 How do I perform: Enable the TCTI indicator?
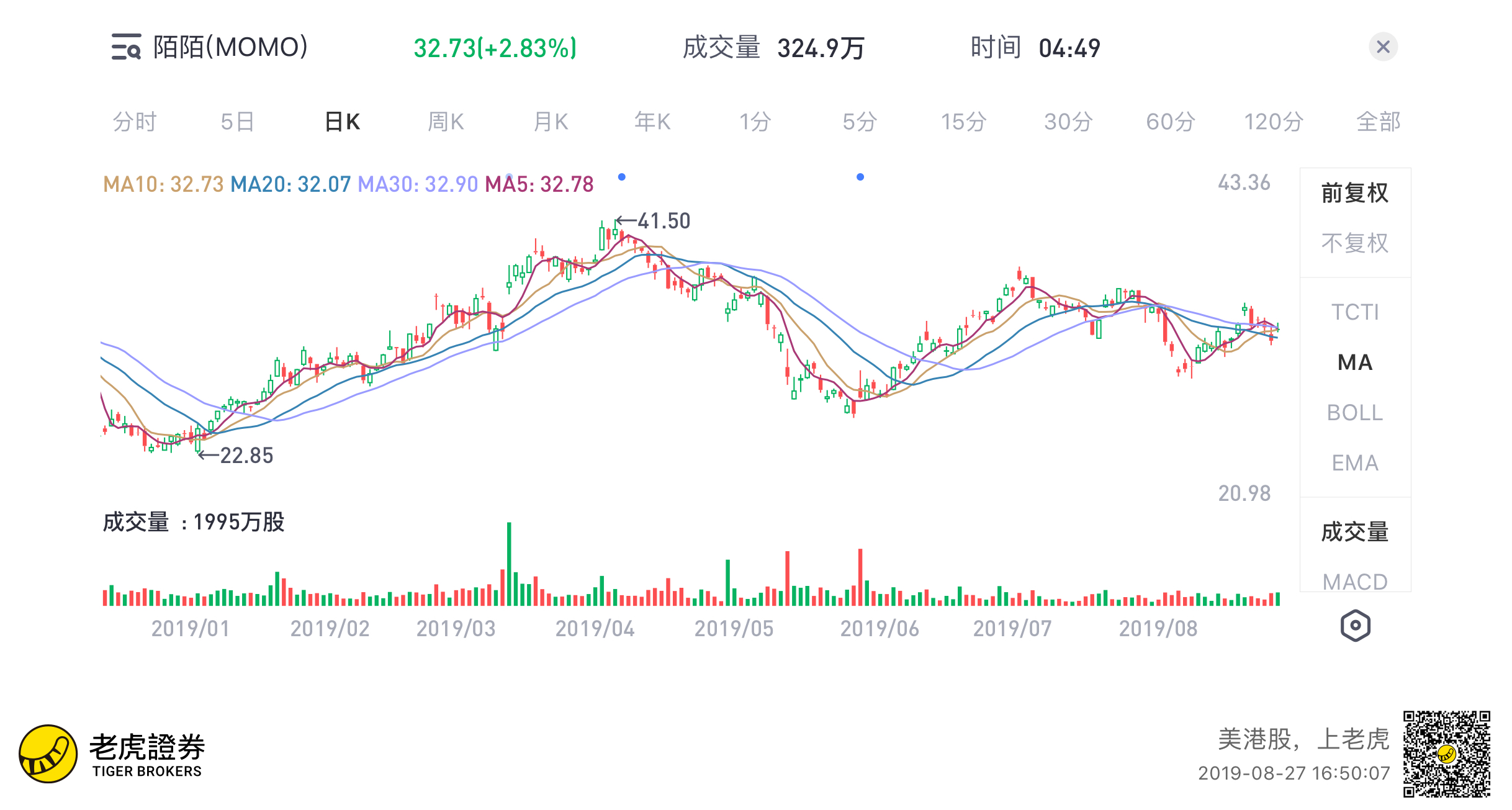pos(1354,312)
